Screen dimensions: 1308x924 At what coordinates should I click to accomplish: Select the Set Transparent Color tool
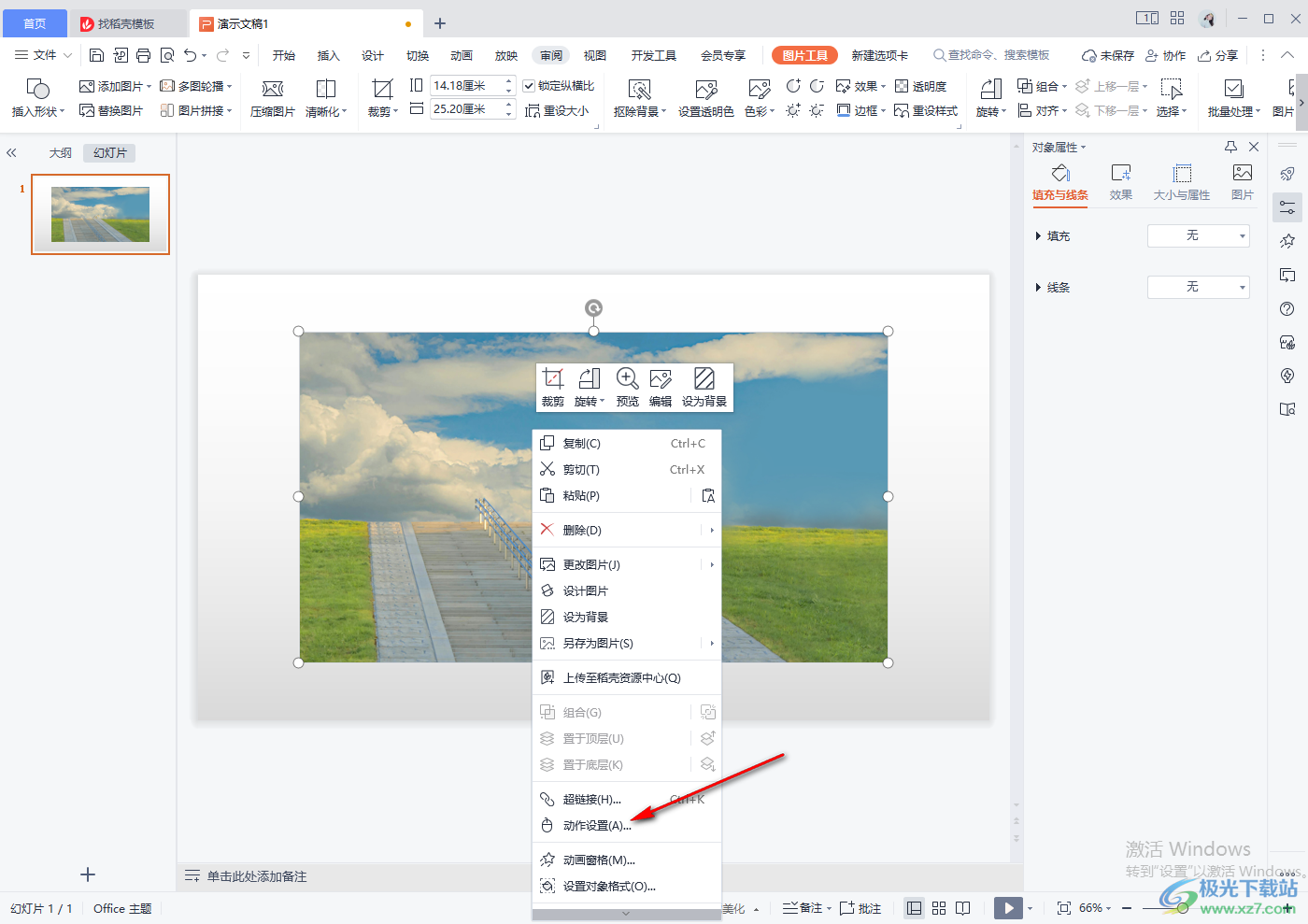pos(705,97)
